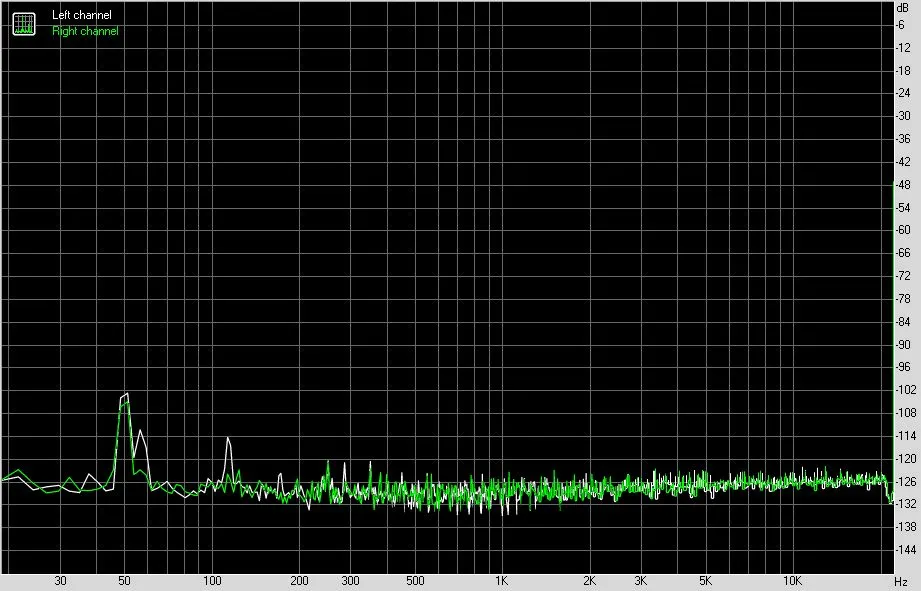Screen dimensions: 921x591
Task: Select the Right channel legend label
Action: pos(85,31)
